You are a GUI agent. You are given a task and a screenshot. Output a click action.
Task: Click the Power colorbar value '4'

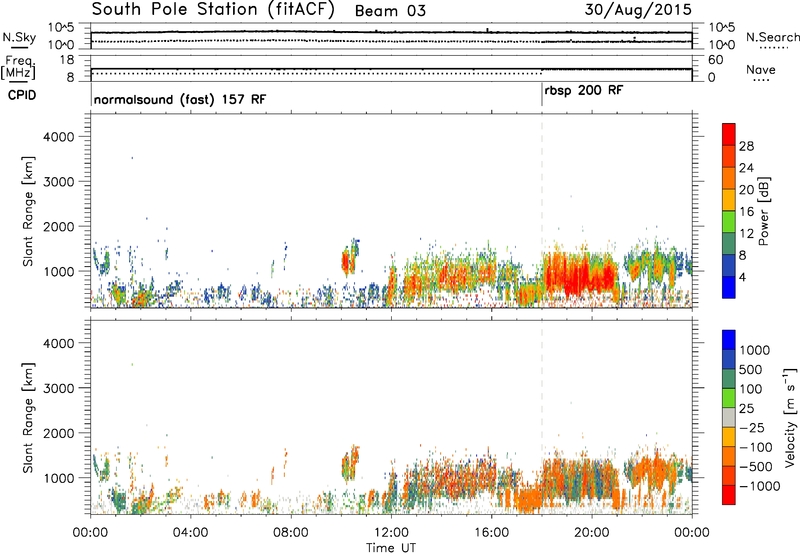click(742, 277)
